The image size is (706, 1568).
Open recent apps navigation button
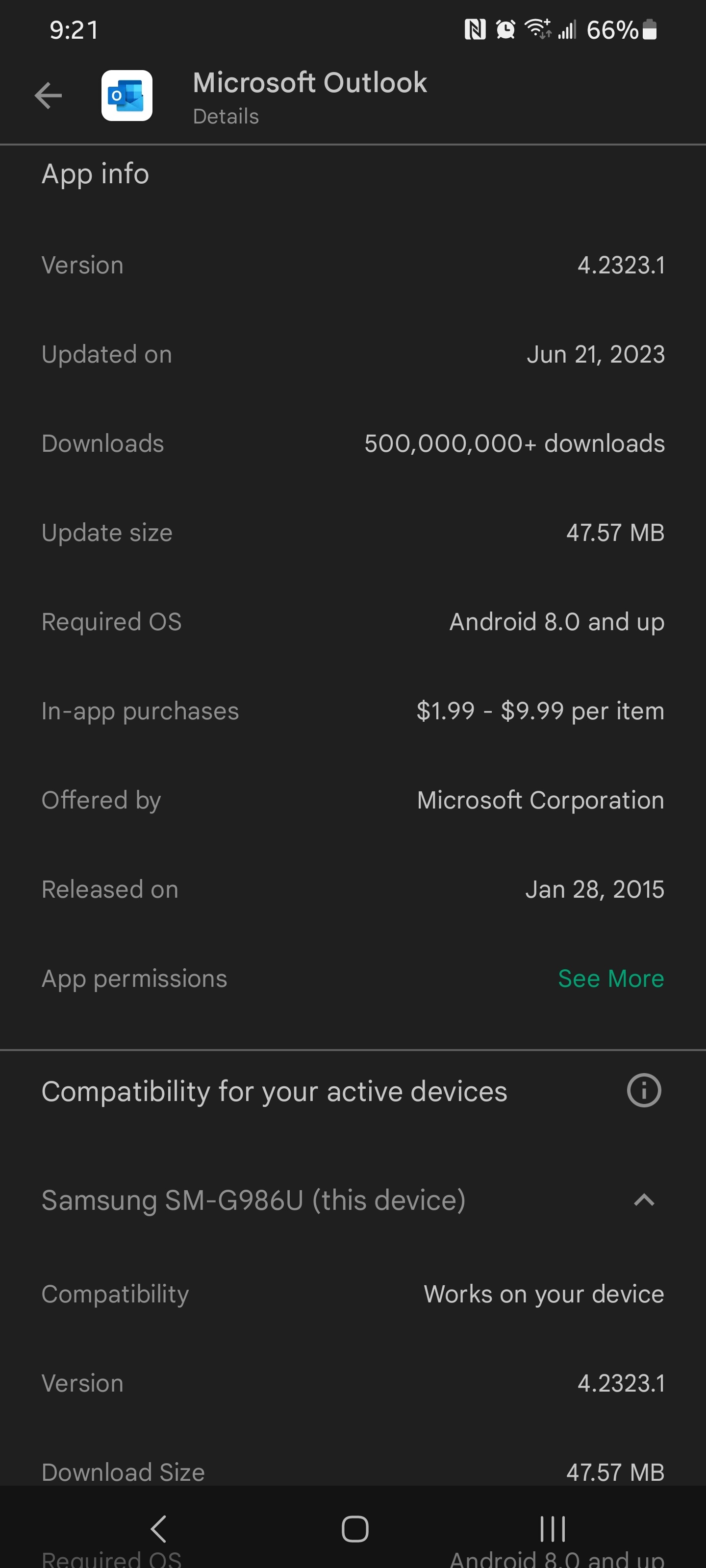tap(553, 1528)
